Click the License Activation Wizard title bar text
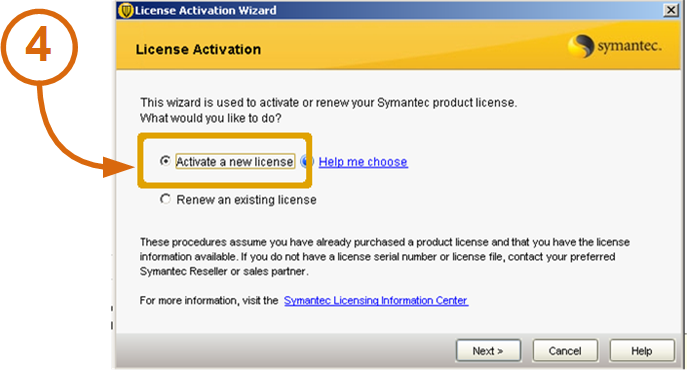The image size is (688, 371). (205, 11)
